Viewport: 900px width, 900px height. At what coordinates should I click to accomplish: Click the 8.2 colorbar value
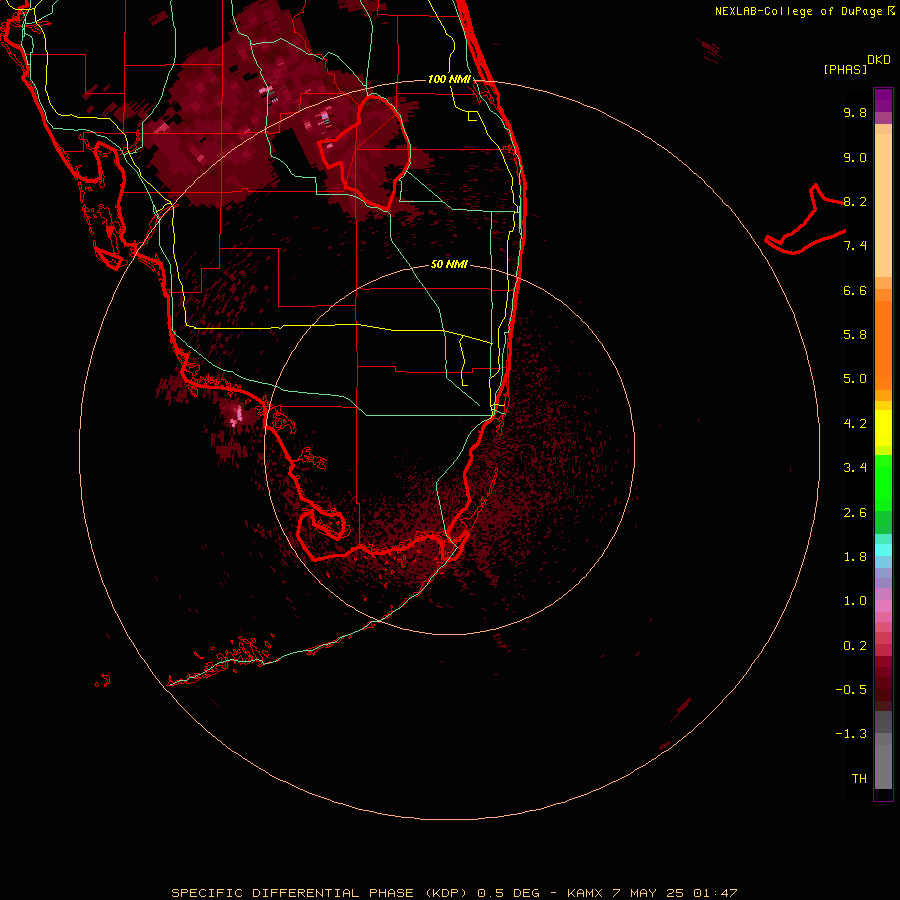855,201
